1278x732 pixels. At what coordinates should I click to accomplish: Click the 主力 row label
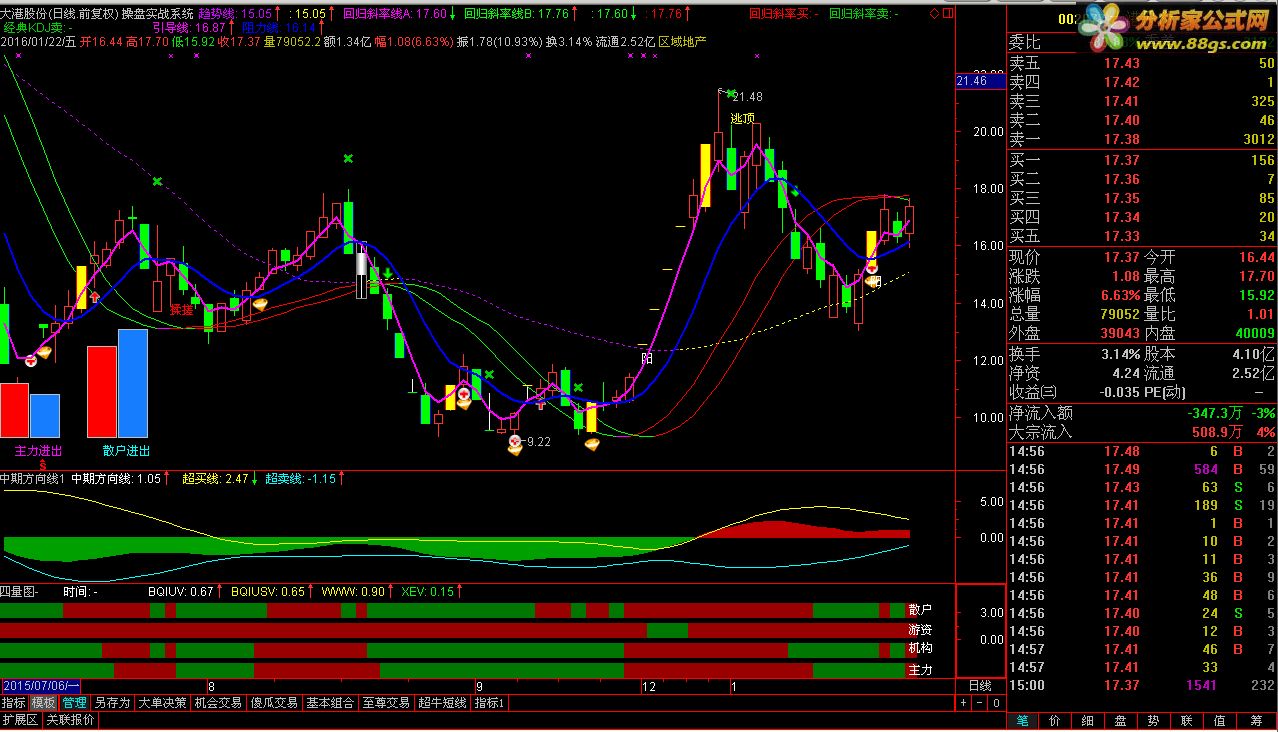pos(920,669)
